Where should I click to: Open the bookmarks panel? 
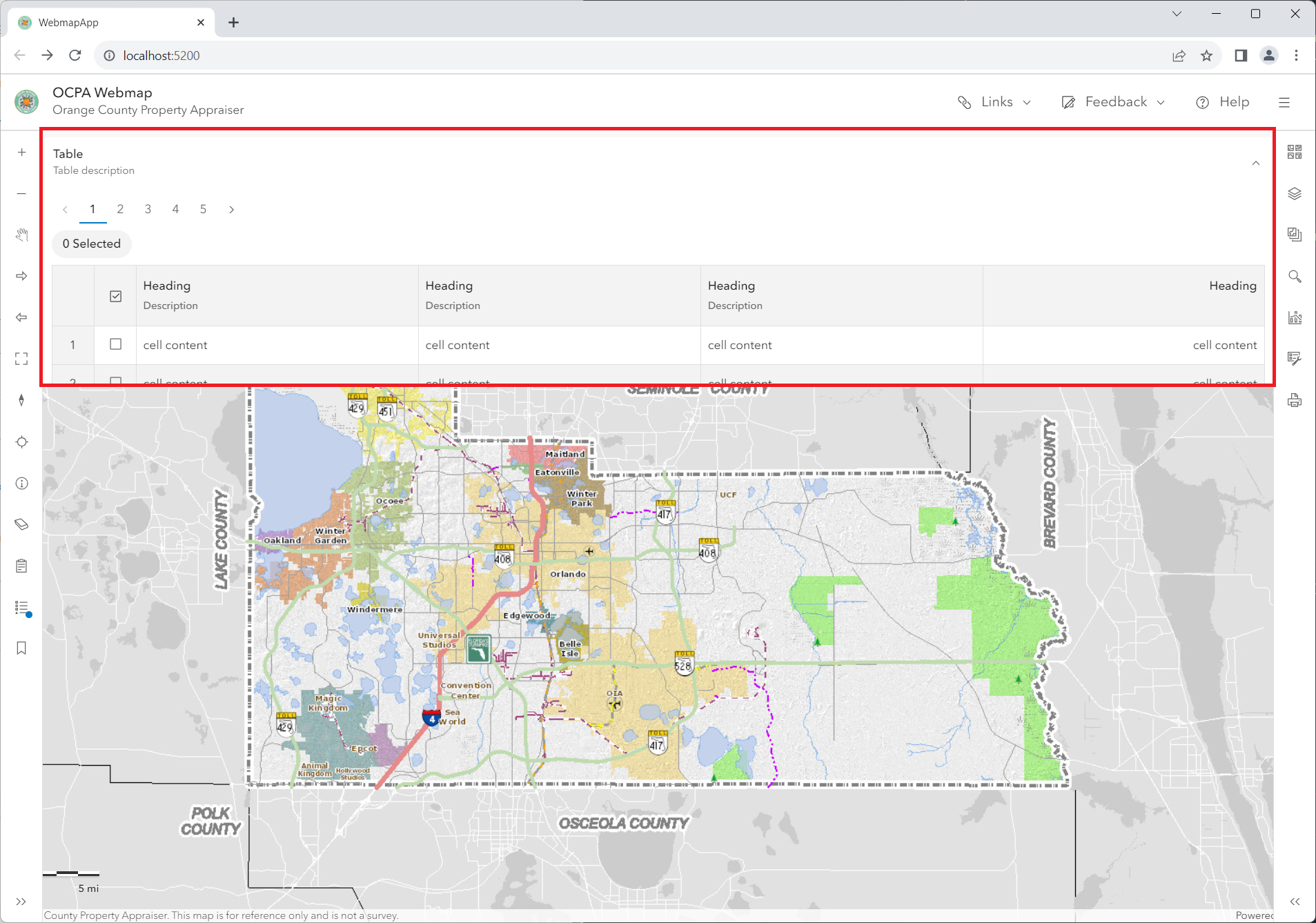21,648
